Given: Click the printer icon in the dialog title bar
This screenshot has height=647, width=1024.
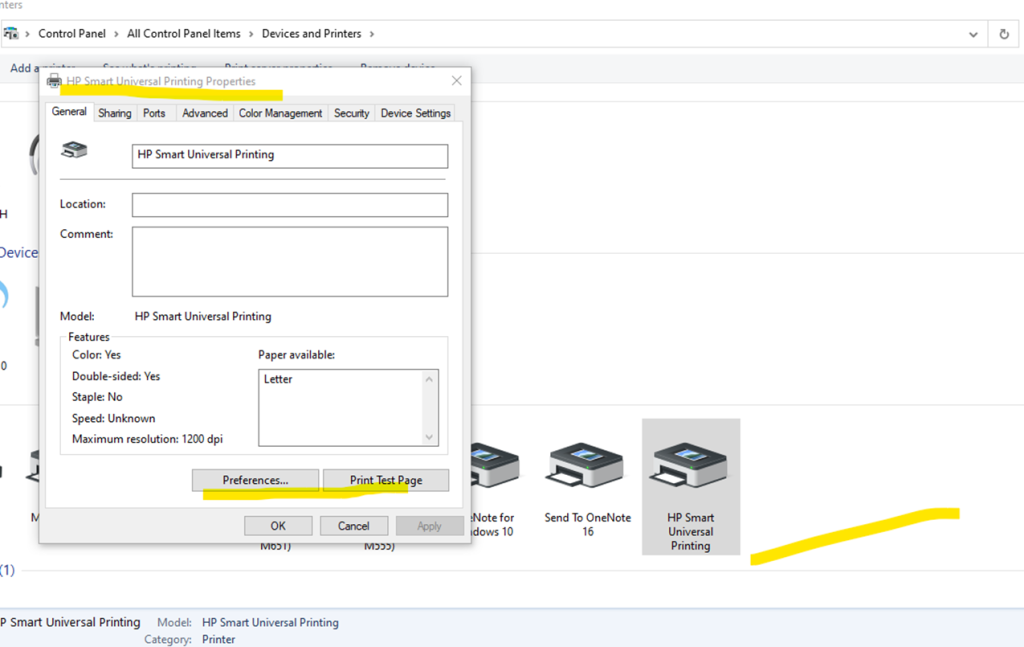Looking at the screenshot, I should 54,81.
